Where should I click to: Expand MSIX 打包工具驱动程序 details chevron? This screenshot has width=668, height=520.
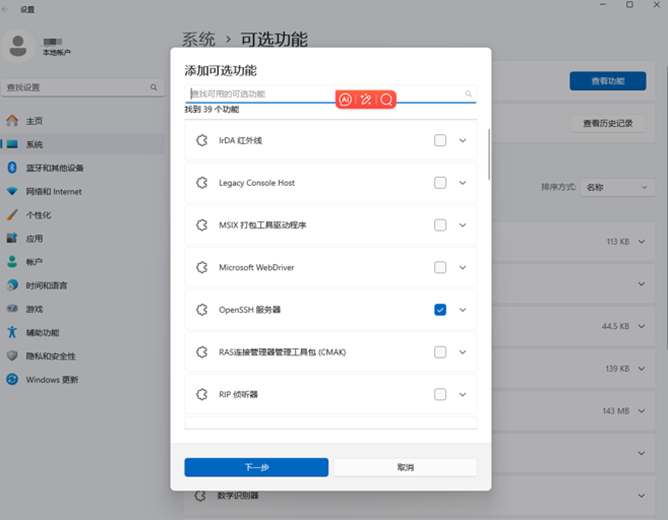[463, 225]
